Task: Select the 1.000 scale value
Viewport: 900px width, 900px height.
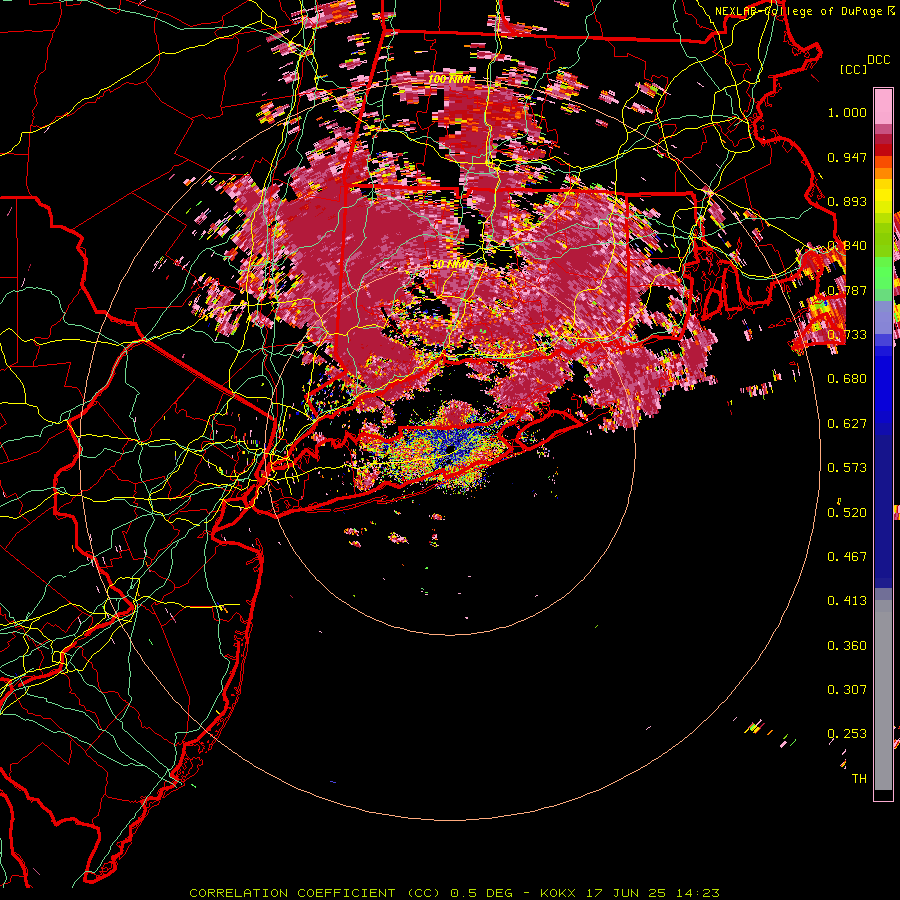Action: coord(847,112)
